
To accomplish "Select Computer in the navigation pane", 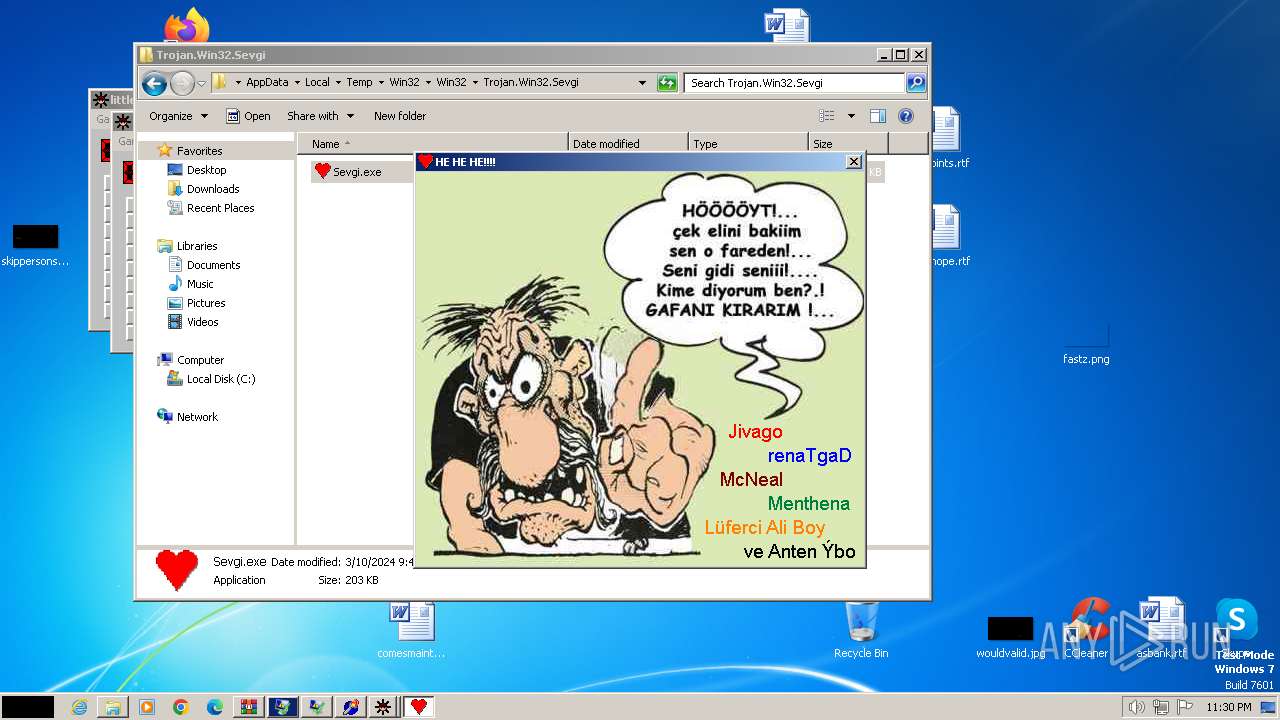I will pos(200,360).
